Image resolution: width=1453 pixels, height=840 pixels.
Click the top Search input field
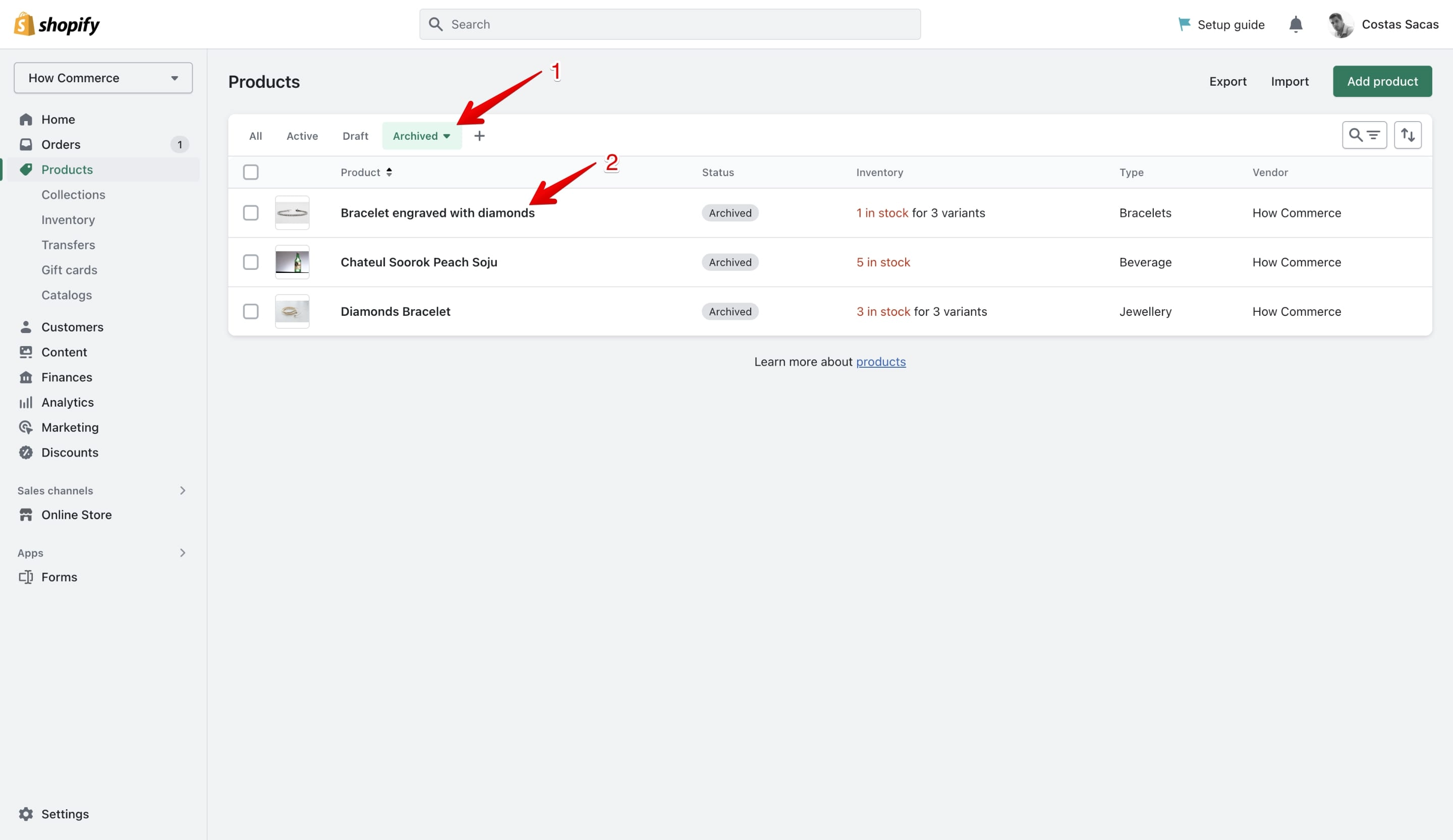point(670,24)
